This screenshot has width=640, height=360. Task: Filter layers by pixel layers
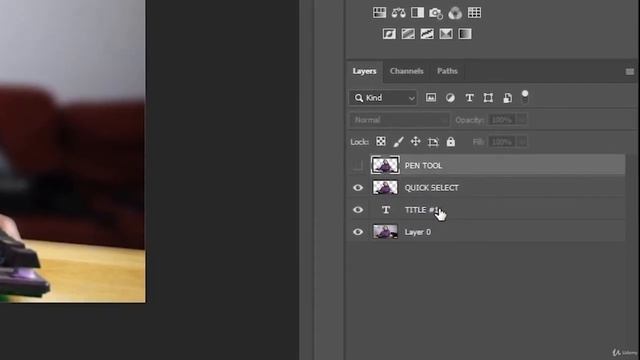pyautogui.click(x=431, y=98)
